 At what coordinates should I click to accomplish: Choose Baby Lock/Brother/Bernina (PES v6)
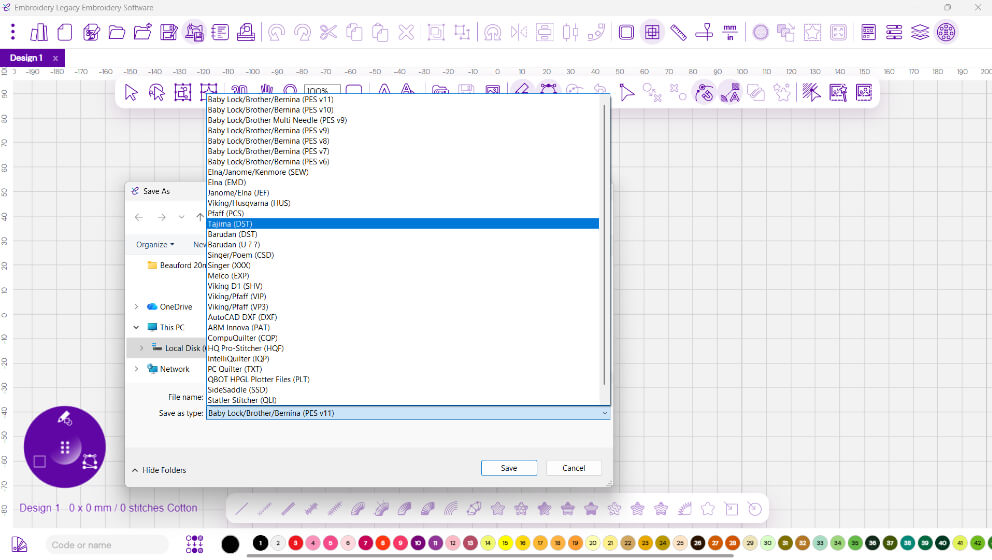402,161
